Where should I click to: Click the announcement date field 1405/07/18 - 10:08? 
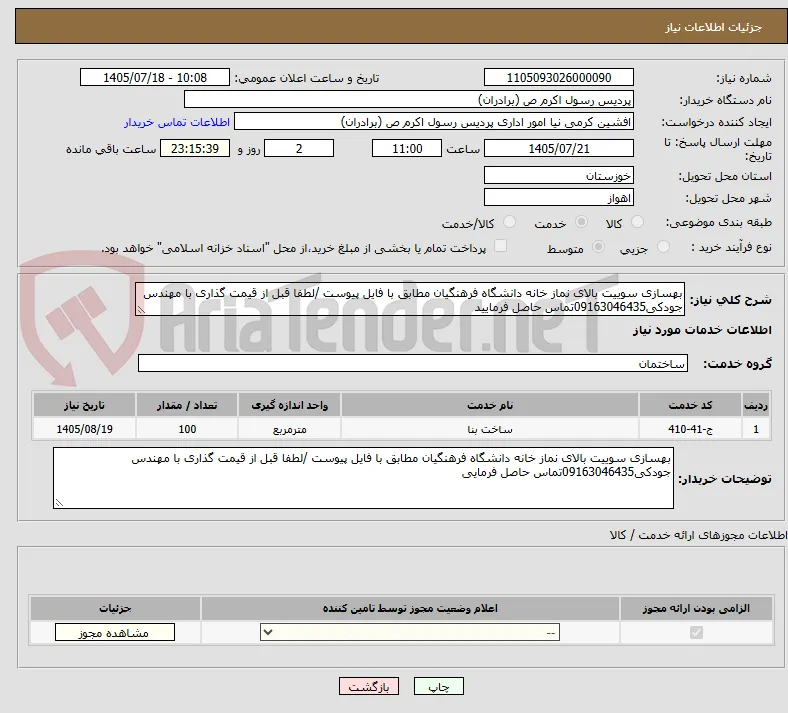pos(155,77)
